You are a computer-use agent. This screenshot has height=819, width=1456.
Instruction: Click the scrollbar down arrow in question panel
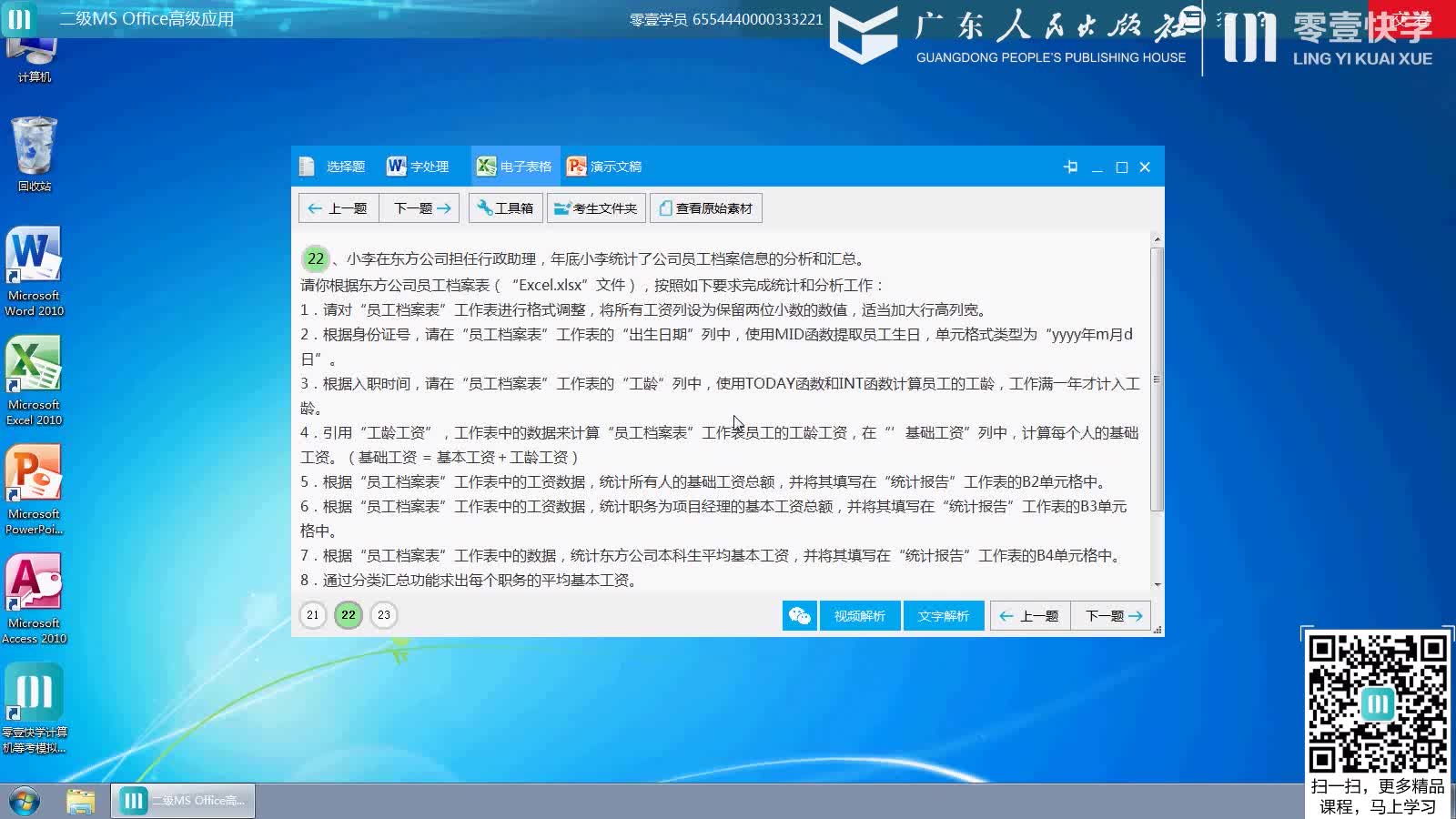[1158, 584]
